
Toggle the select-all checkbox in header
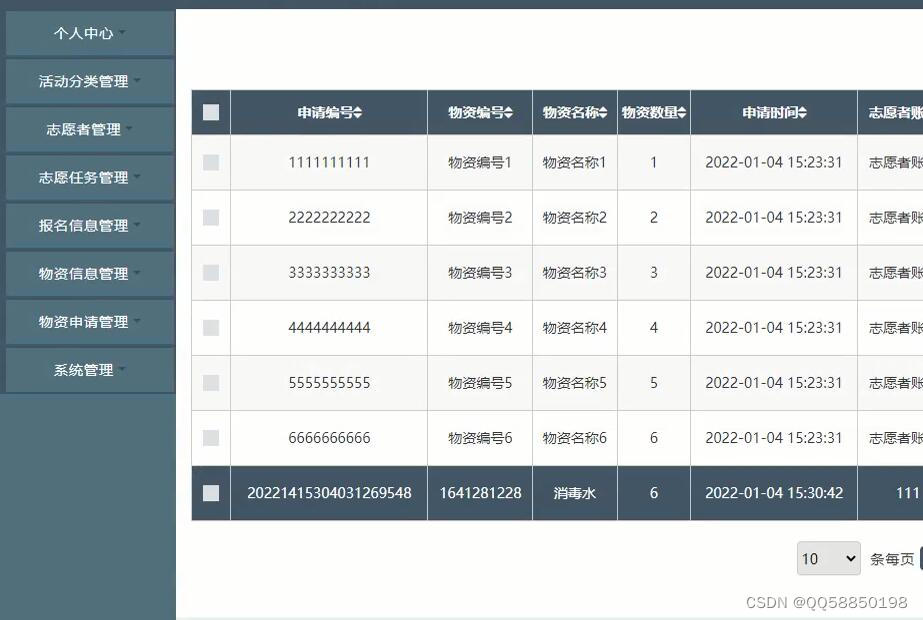210,113
